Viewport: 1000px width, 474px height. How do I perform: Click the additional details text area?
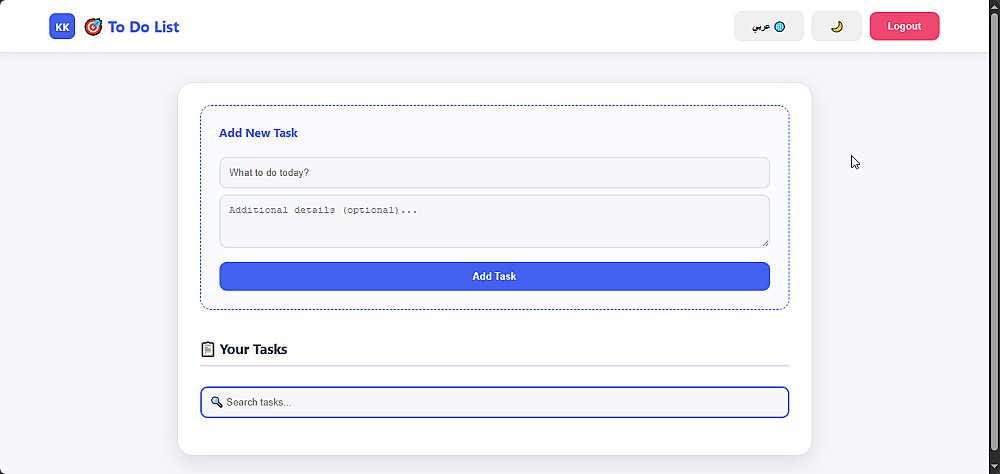pos(494,220)
